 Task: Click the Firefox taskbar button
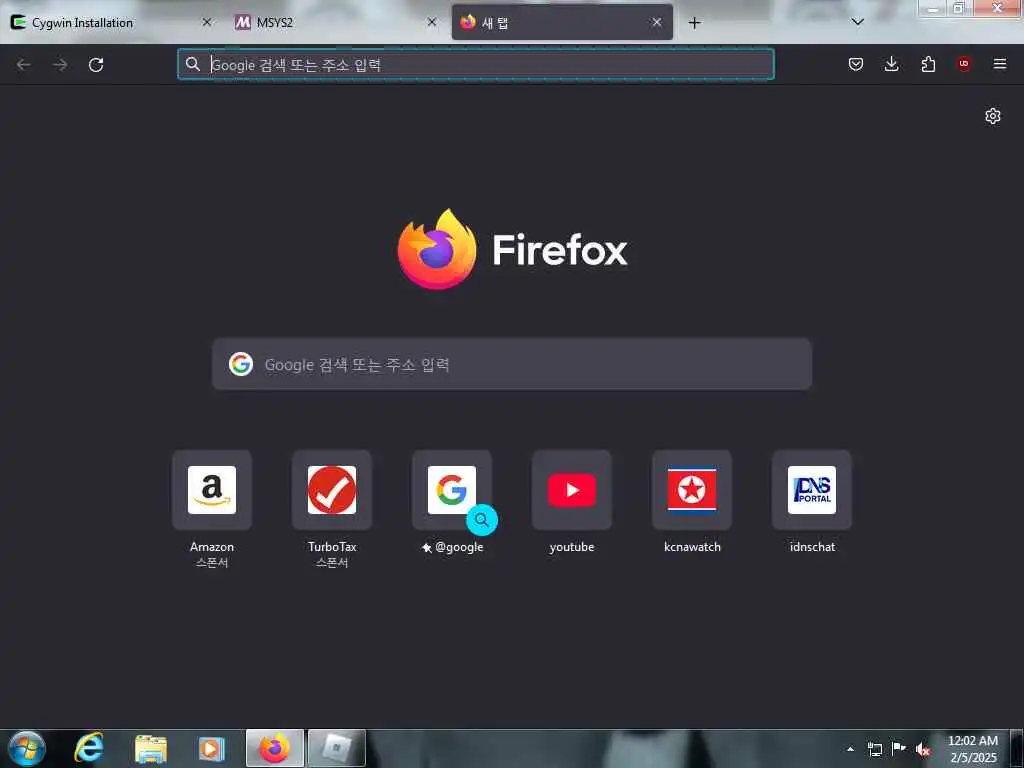(x=275, y=748)
